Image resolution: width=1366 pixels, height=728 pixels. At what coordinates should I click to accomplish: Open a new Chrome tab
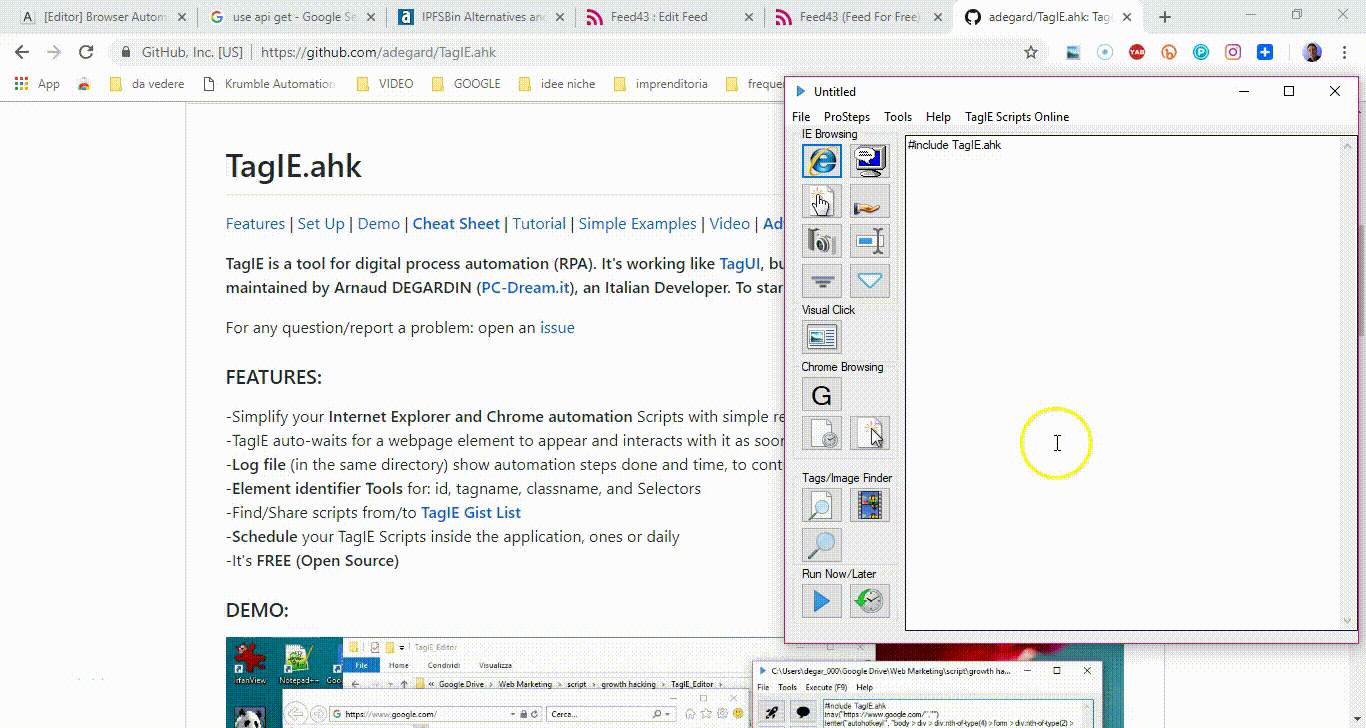click(x=1165, y=17)
